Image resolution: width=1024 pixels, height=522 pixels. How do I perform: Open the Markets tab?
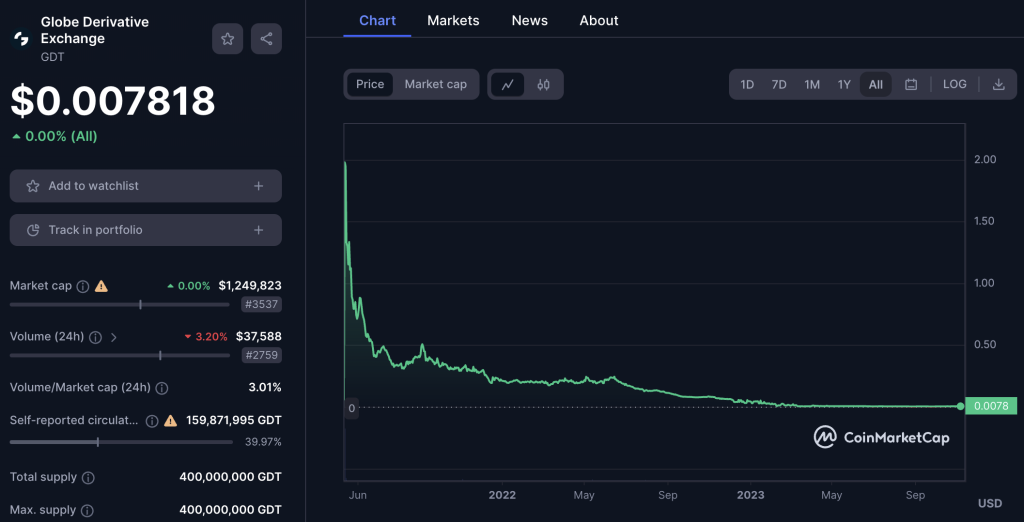[x=453, y=20]
